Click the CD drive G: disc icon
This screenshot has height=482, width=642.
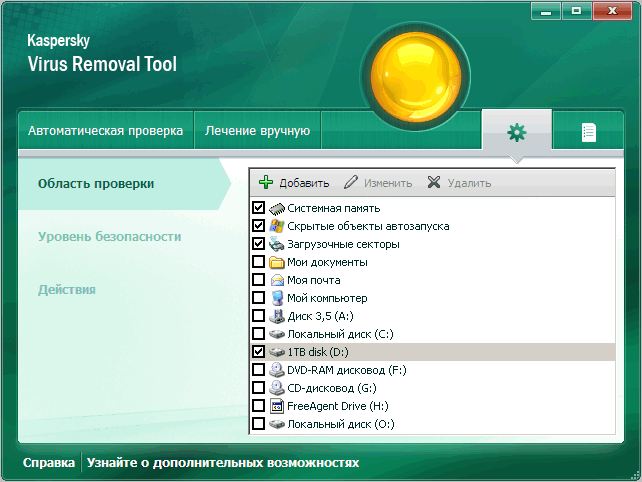pyautogui.click(x=277, y=388)
